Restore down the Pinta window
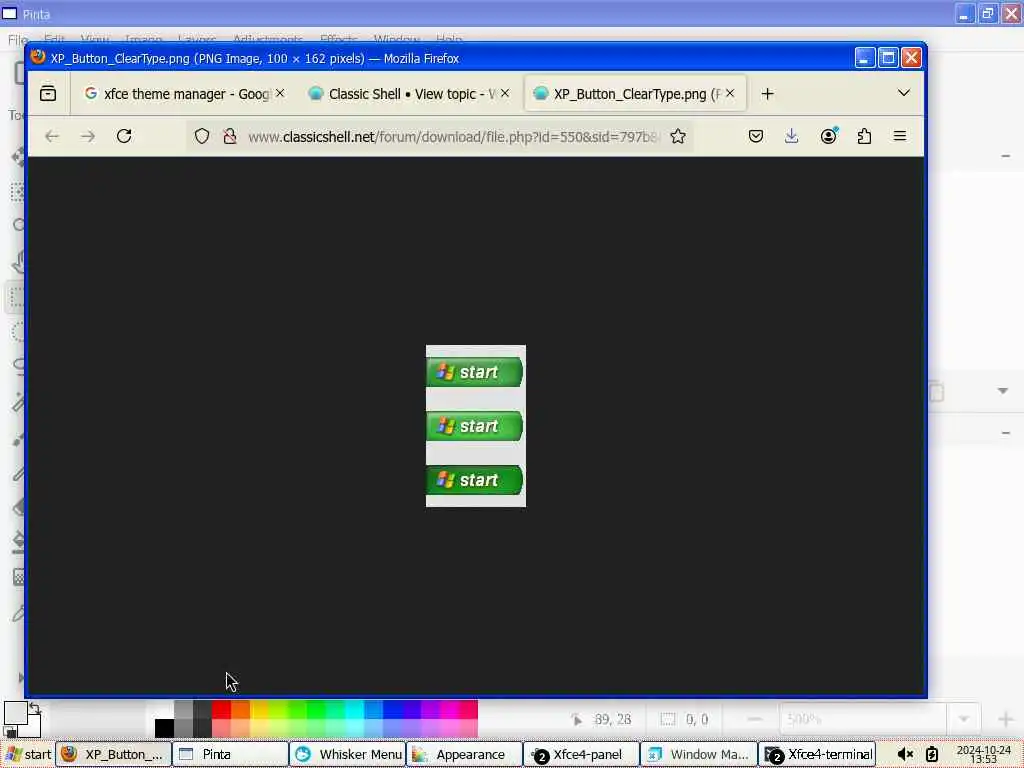 (987, 13)
